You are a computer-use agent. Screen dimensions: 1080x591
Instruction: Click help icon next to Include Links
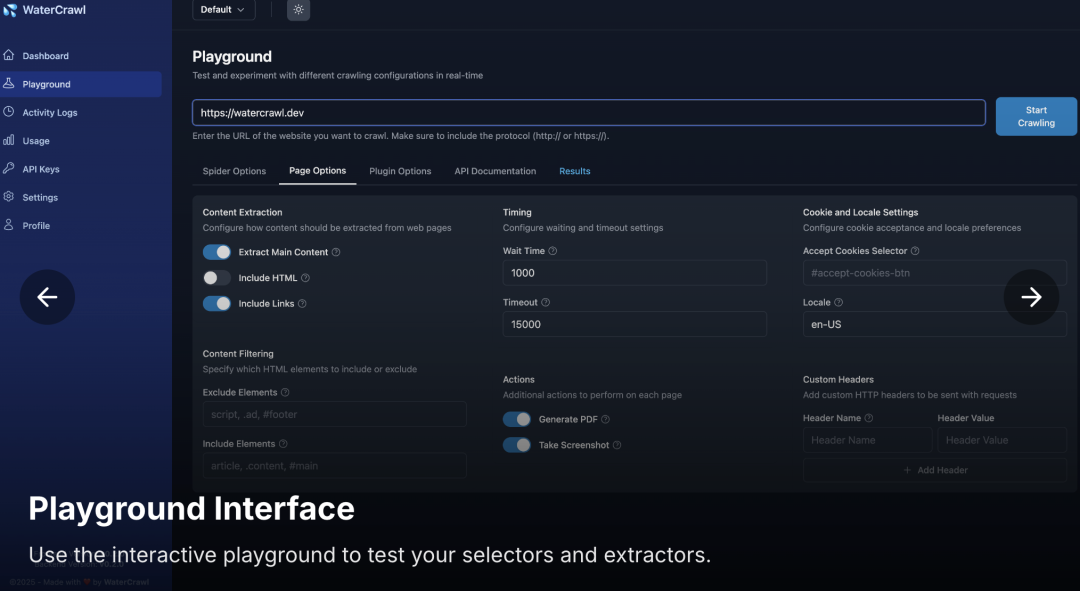coord(302,303)
